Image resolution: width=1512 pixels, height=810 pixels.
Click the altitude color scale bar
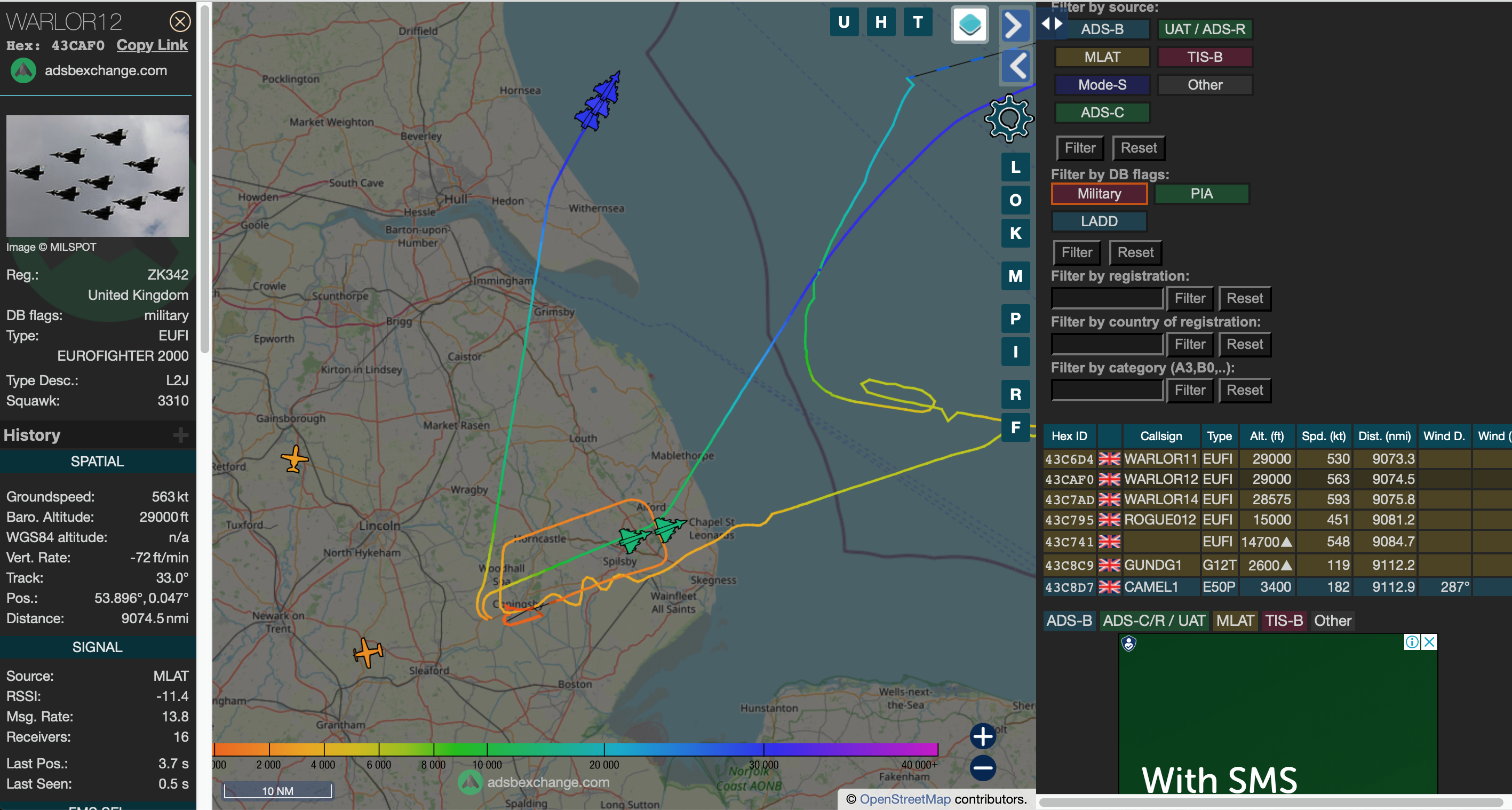point(575,750)
